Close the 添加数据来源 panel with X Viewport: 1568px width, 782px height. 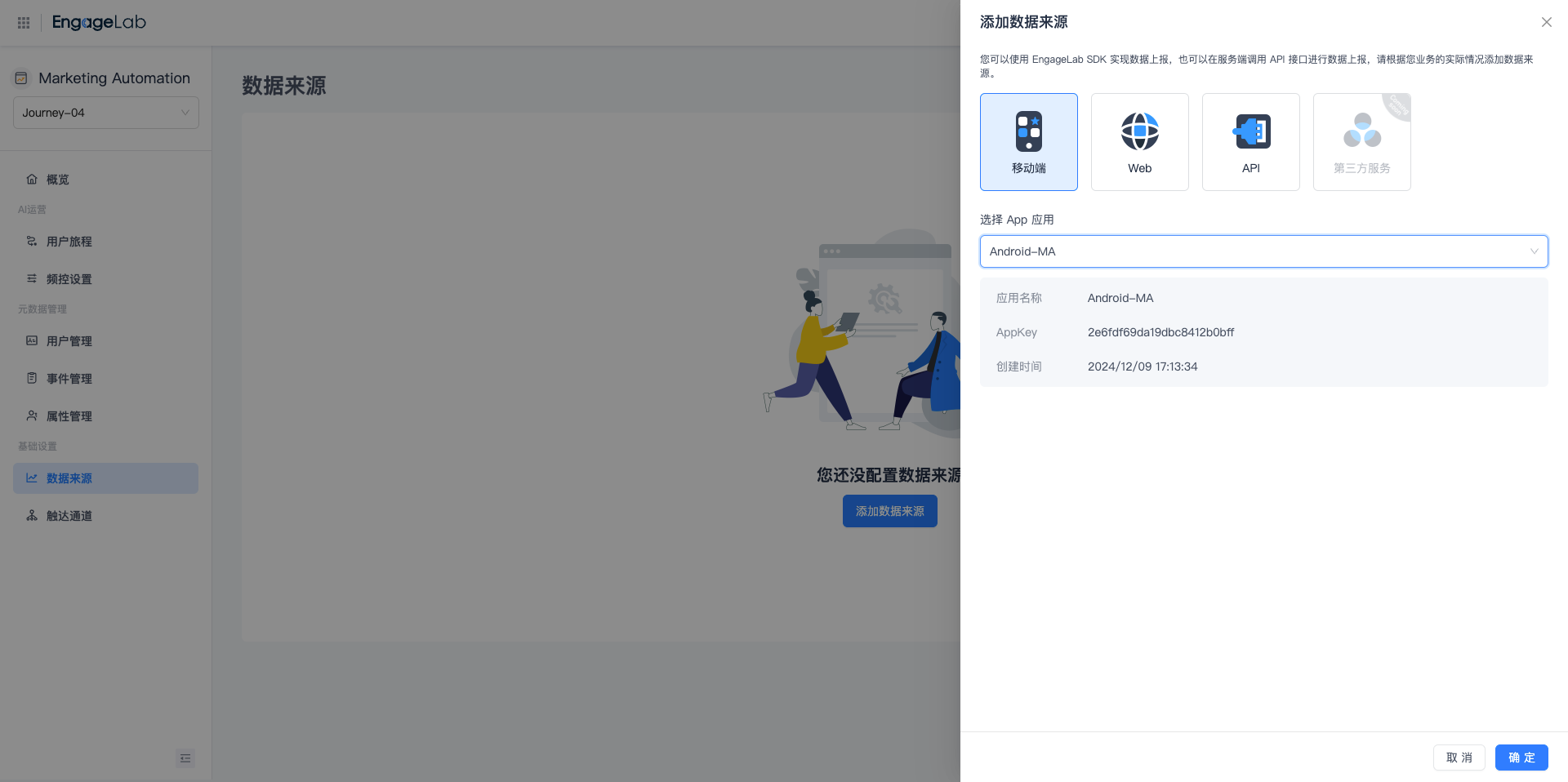point(1546,22)
